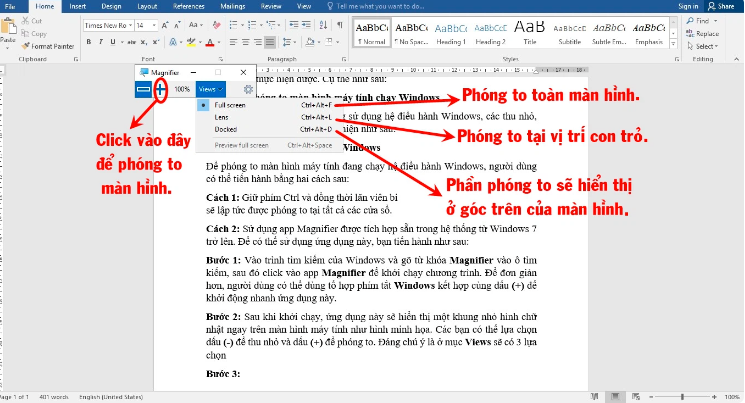Click Magnifier zoom out minus button

point(143,89)
